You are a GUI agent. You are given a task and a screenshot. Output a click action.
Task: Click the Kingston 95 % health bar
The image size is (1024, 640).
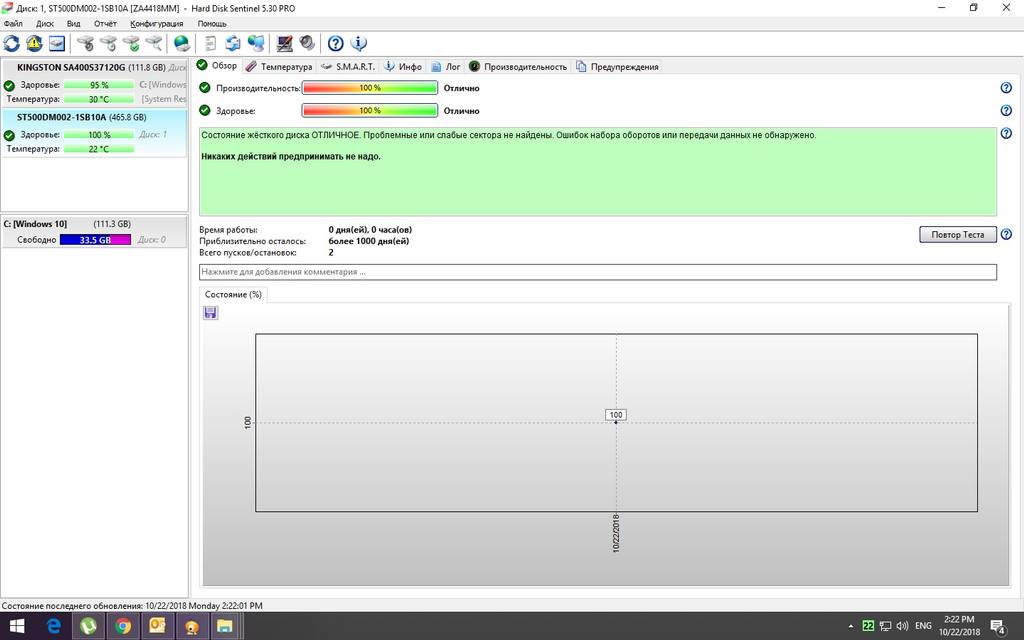pos(99,85)
